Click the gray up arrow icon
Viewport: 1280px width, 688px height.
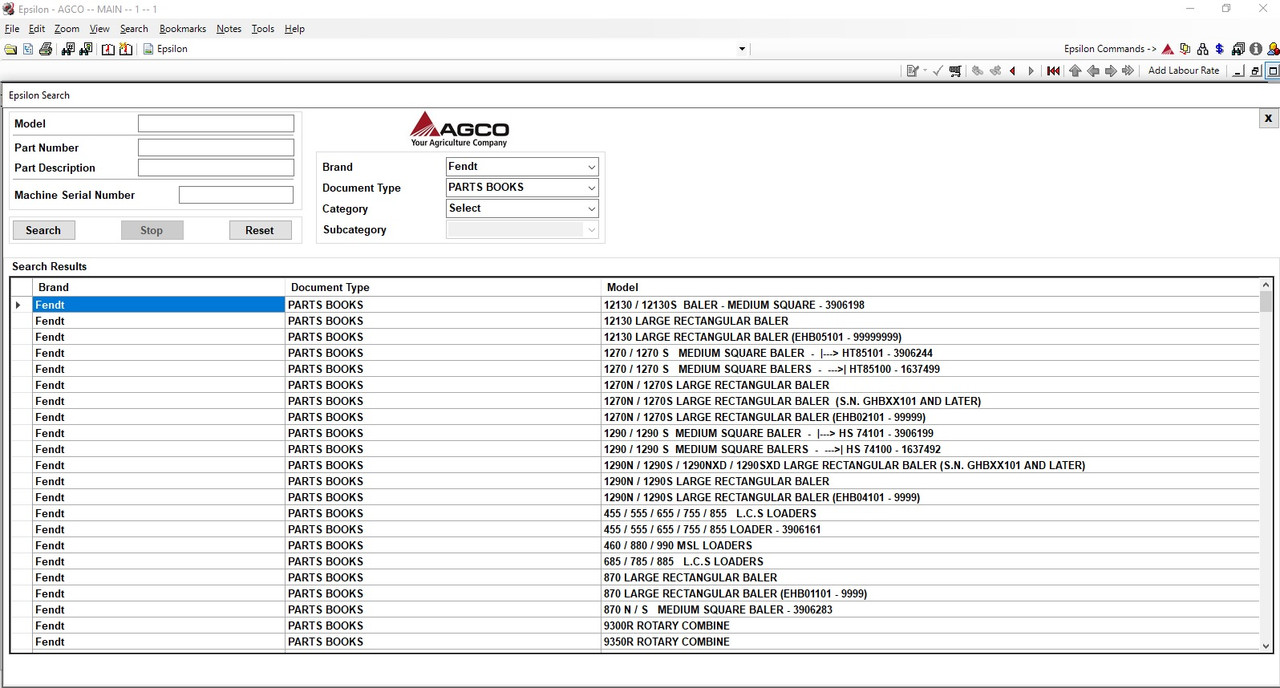1075,71
